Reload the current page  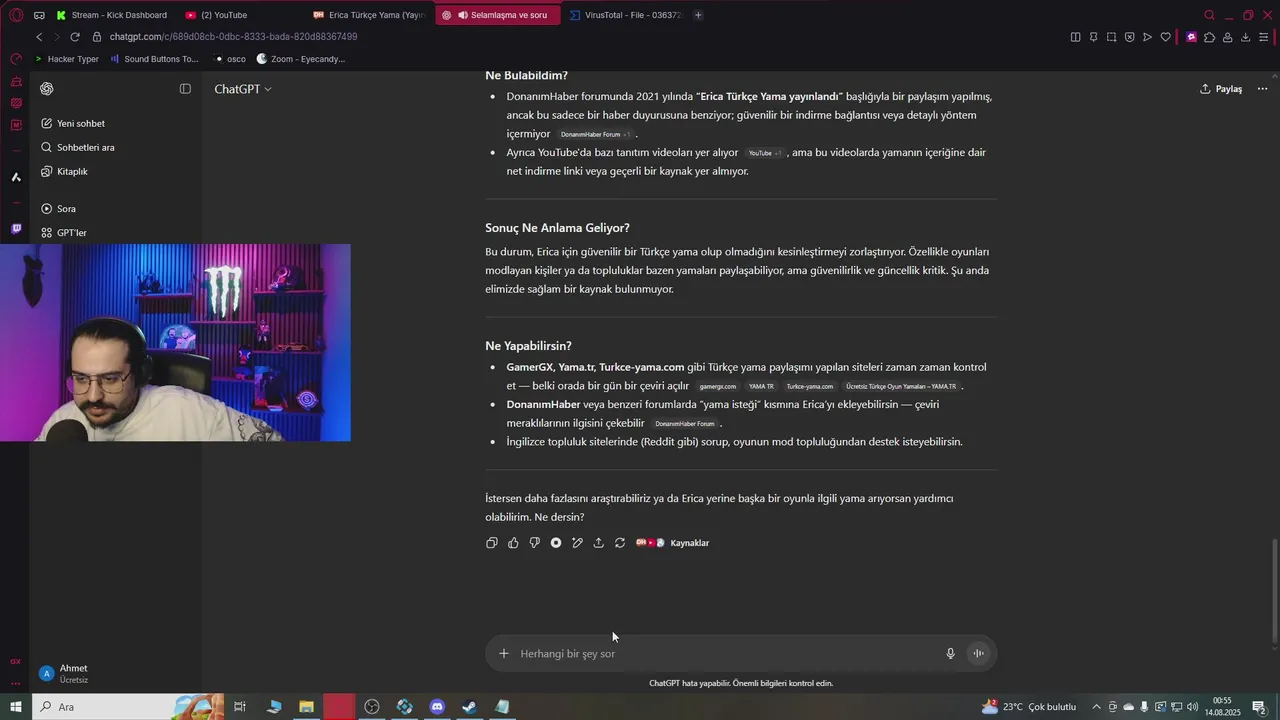74,37
